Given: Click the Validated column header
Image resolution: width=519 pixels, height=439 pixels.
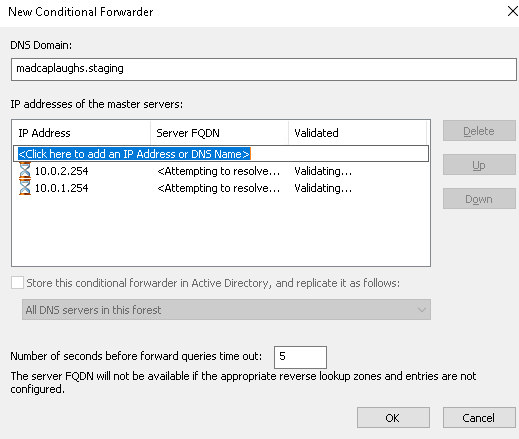Looking at the screenshot, I should tap(357, 133).
